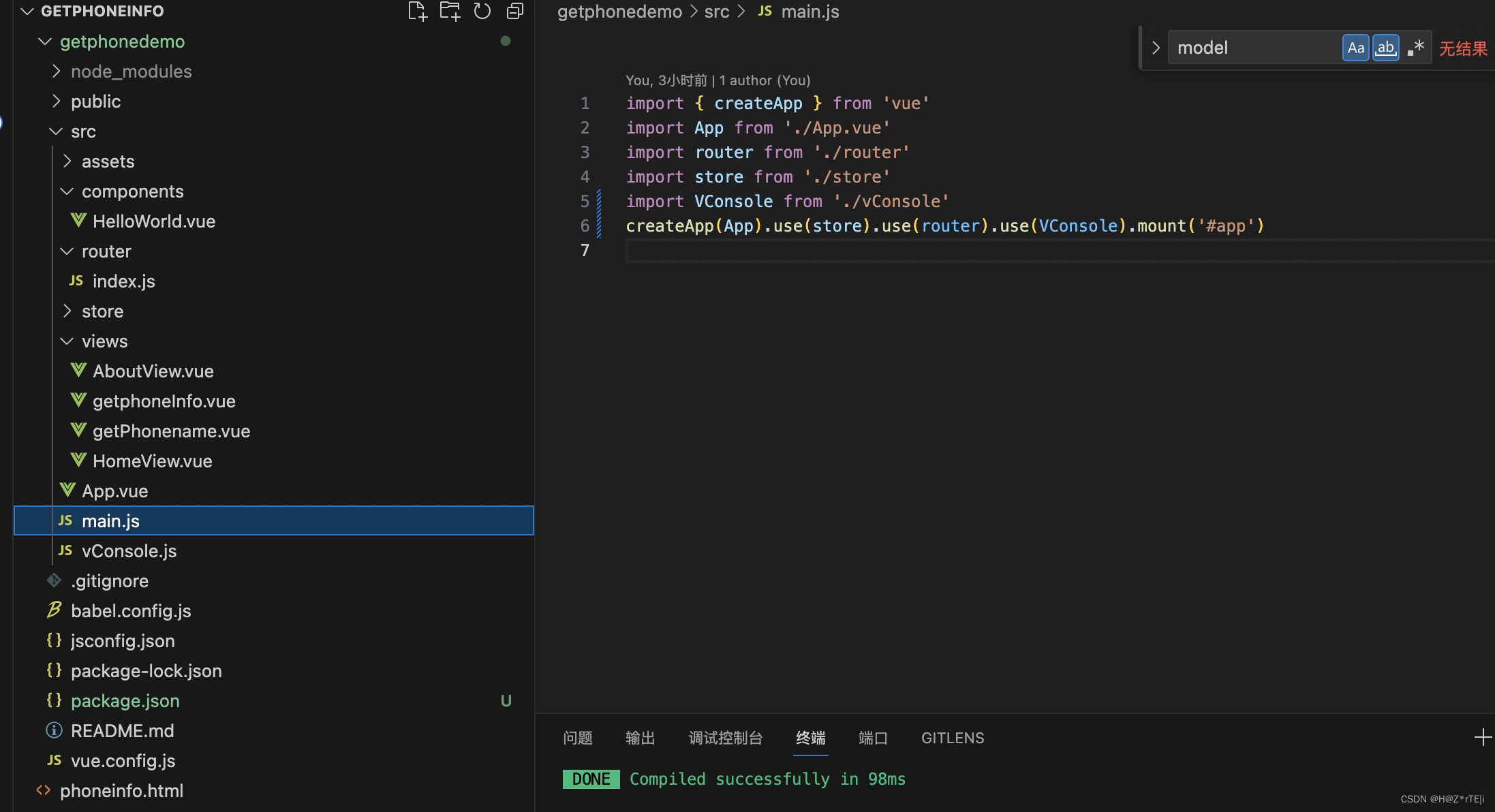Click the HTML icon beside phoneinfo.html

point(43,790)
